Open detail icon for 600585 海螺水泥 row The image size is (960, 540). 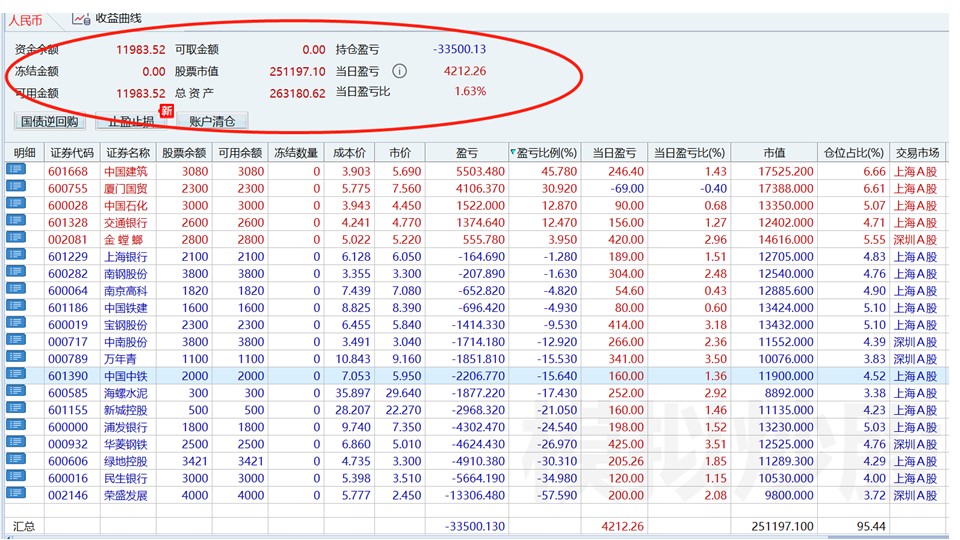click(16, 391)
